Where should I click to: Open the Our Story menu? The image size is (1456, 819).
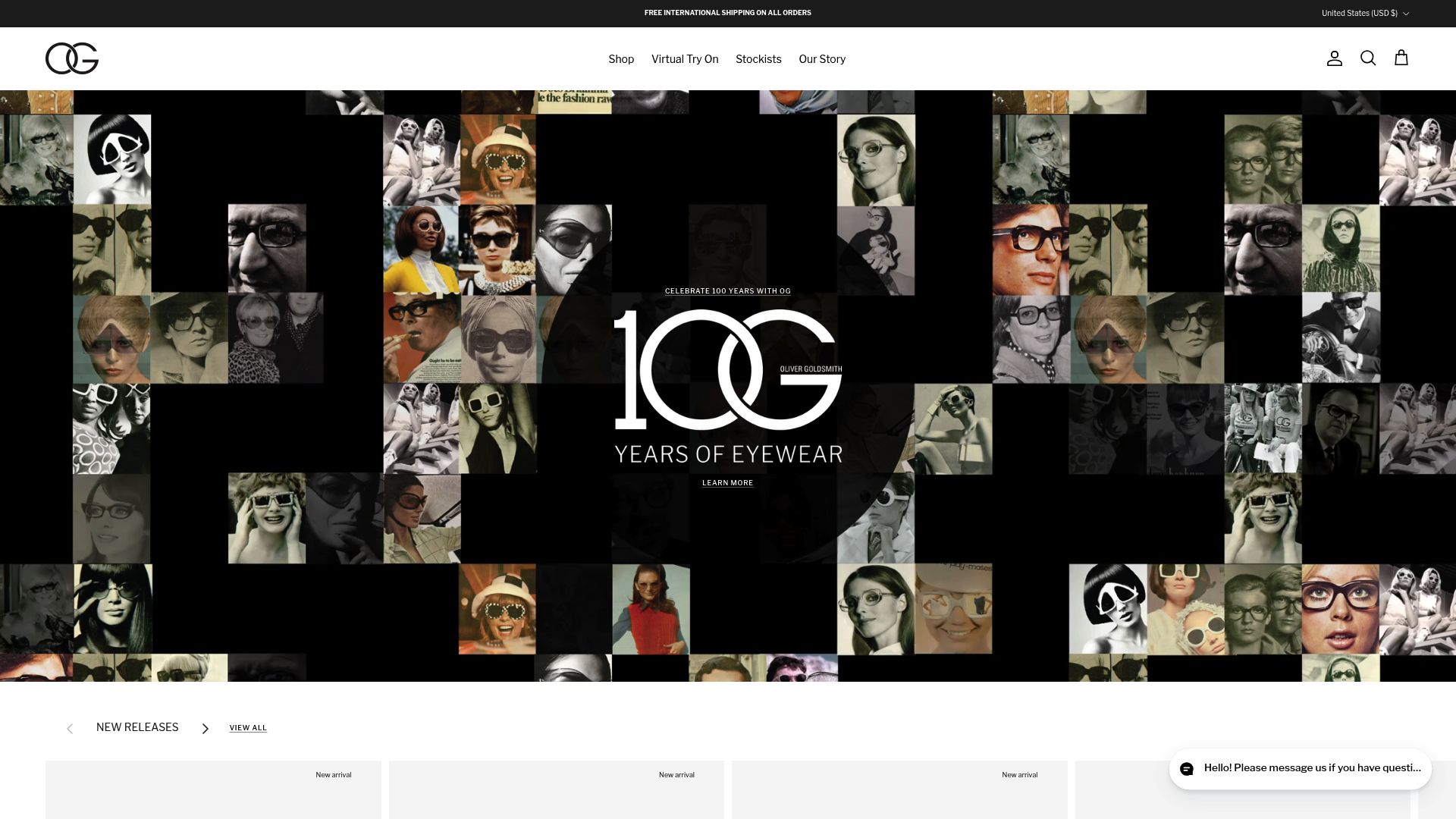tap(822, 59)
